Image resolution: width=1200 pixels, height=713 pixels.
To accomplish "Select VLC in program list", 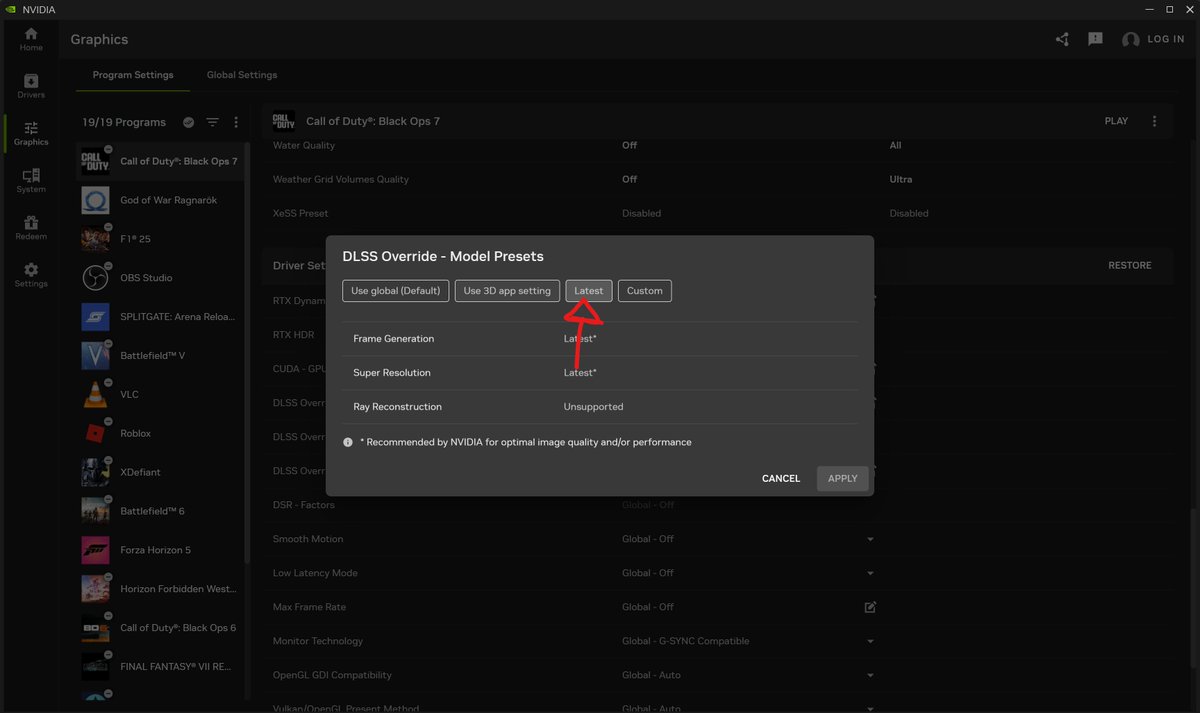I will coord(160,394).
